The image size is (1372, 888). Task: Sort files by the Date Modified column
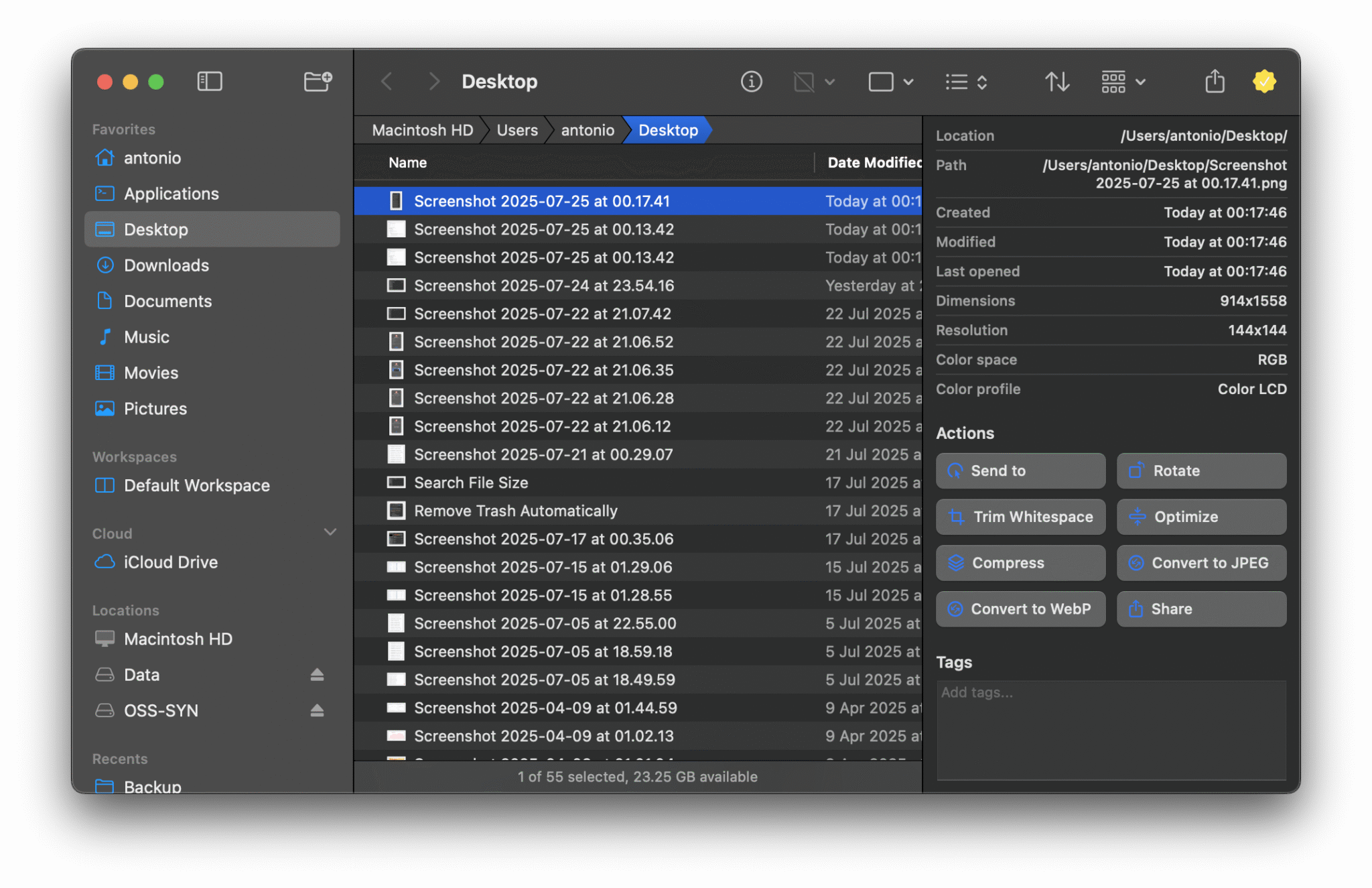873,162
